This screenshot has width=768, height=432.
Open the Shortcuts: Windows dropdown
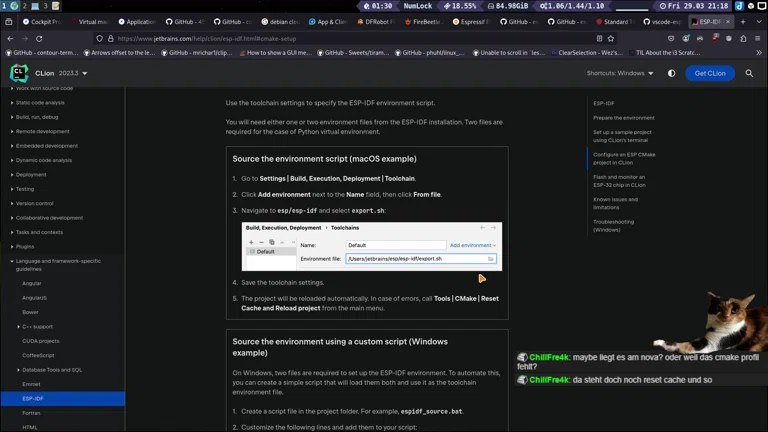pos(620,73)
